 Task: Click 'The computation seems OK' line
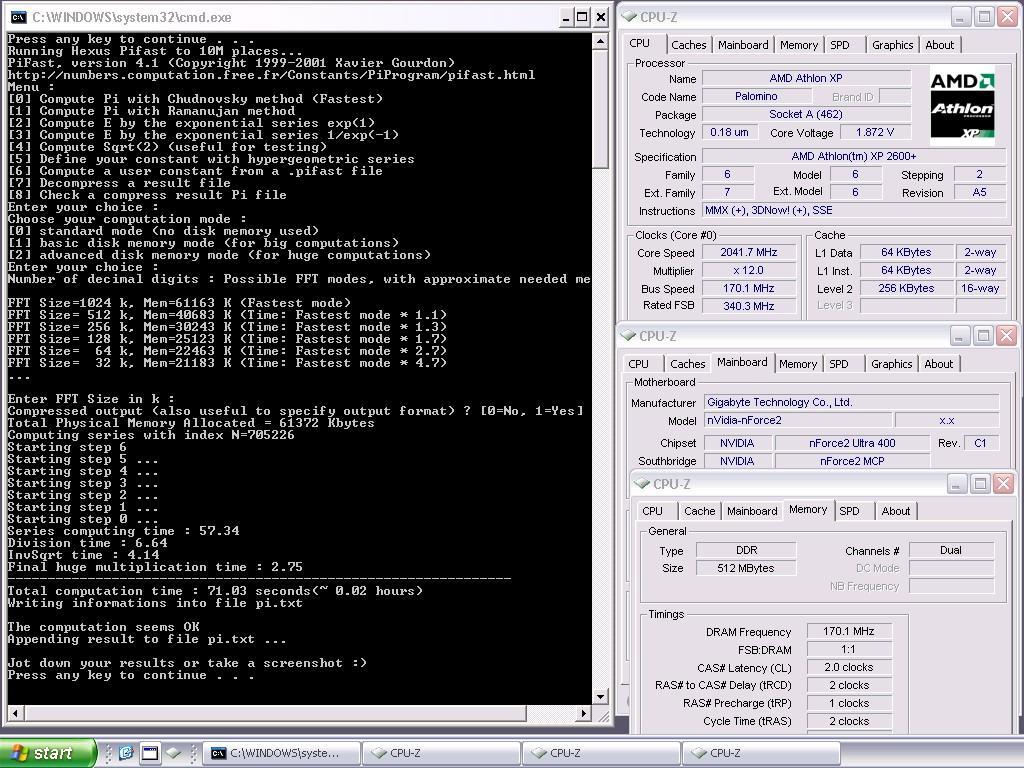103,627
